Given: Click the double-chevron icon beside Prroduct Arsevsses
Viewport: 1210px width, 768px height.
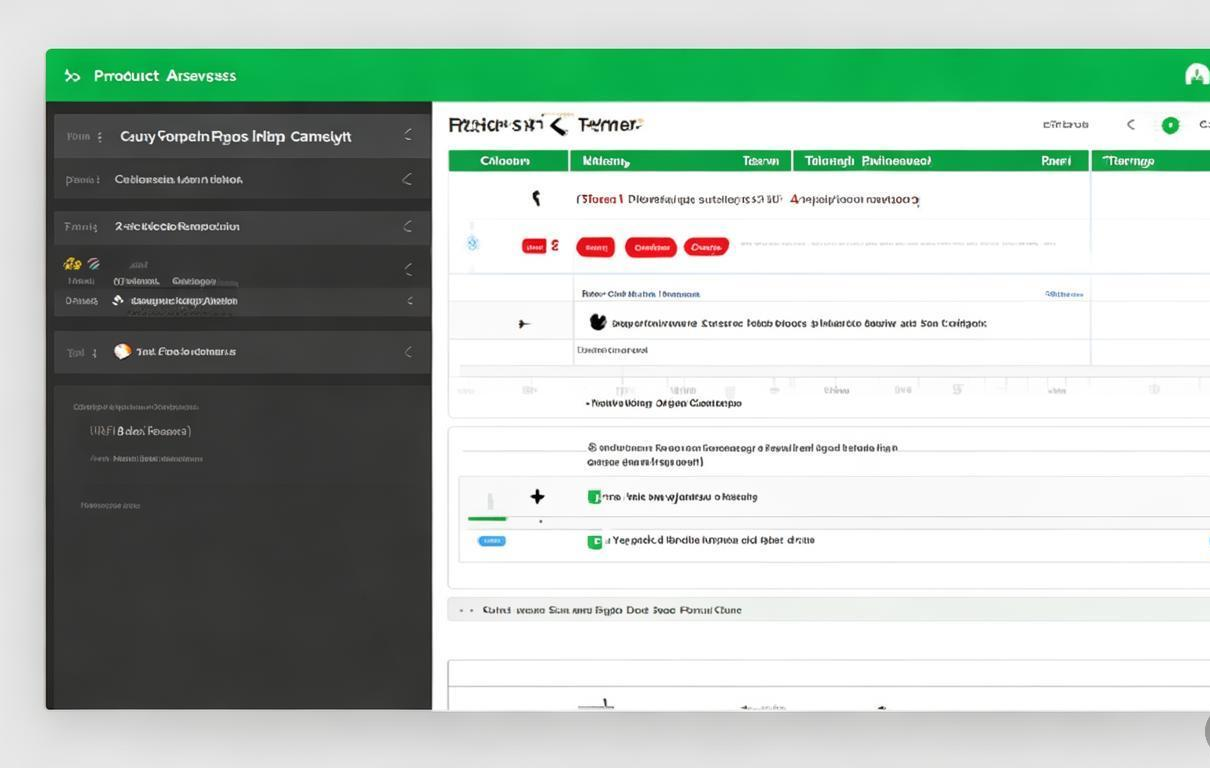Looking at the screenshot, I should [x=72, y=76].
